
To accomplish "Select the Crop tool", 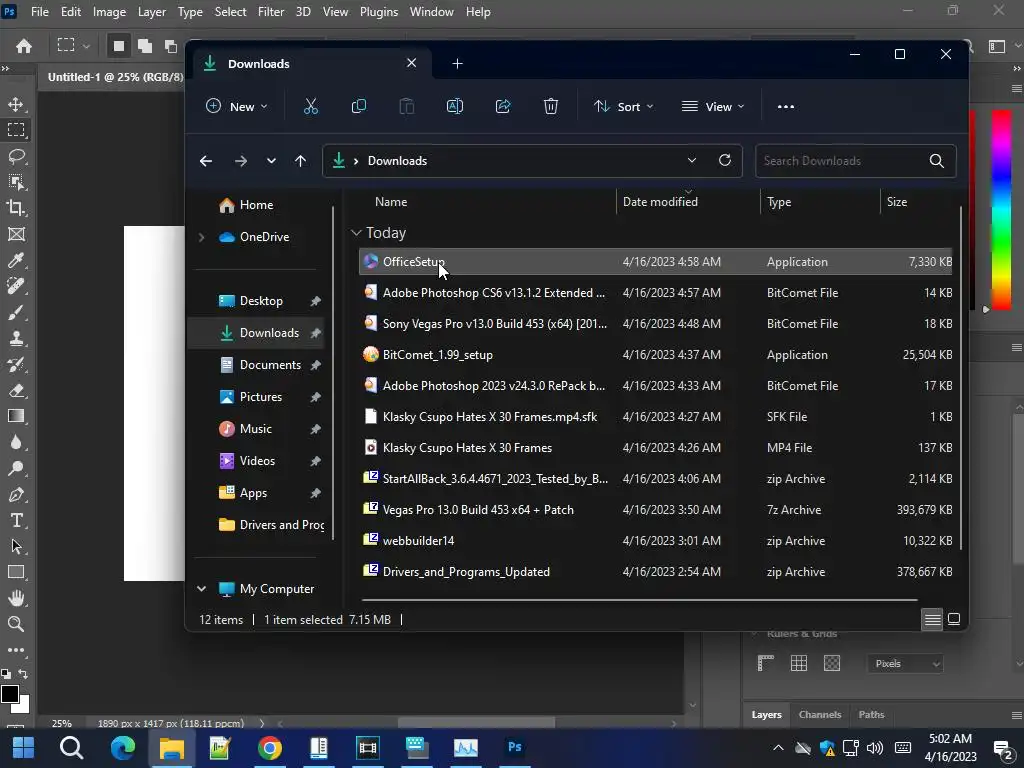I will (x=16, y=208).
